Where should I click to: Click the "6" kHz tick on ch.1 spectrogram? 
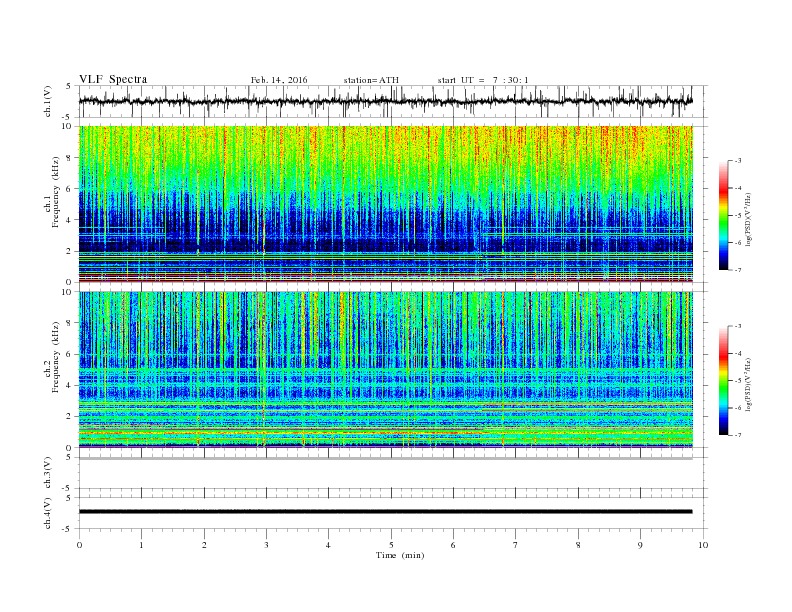(70, 189)
